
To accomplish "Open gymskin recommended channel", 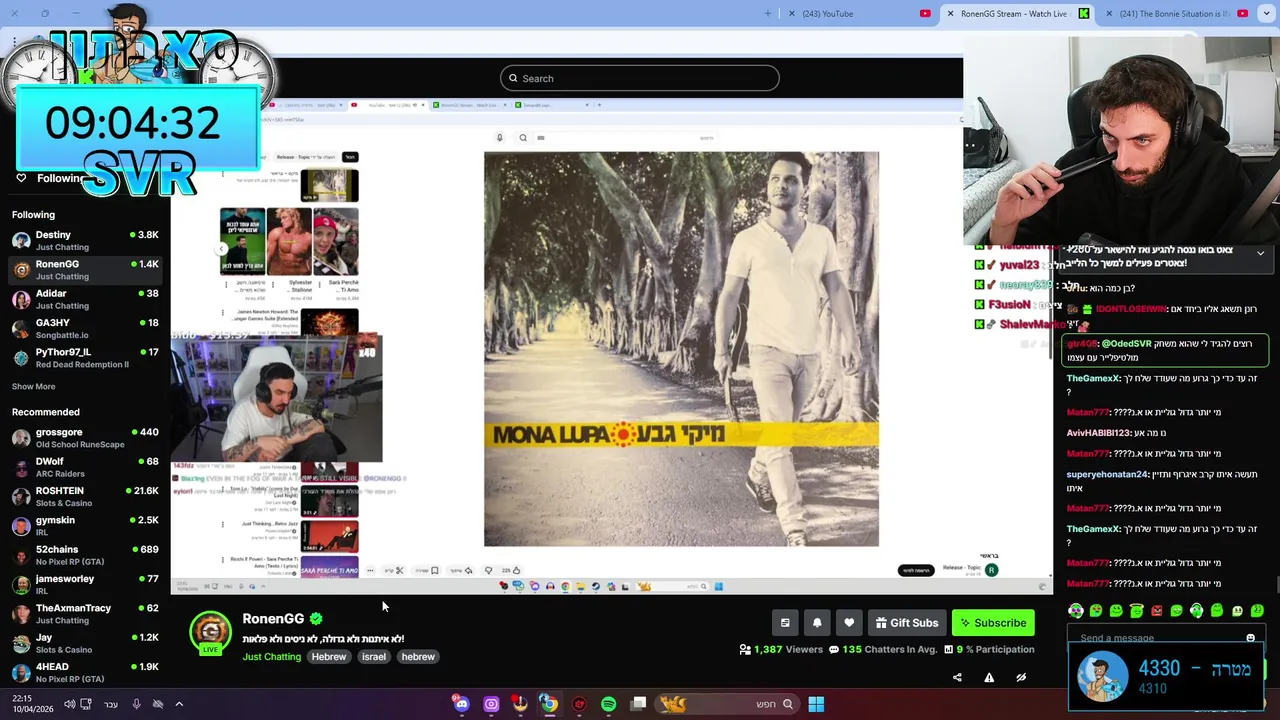I will (85, 526).
